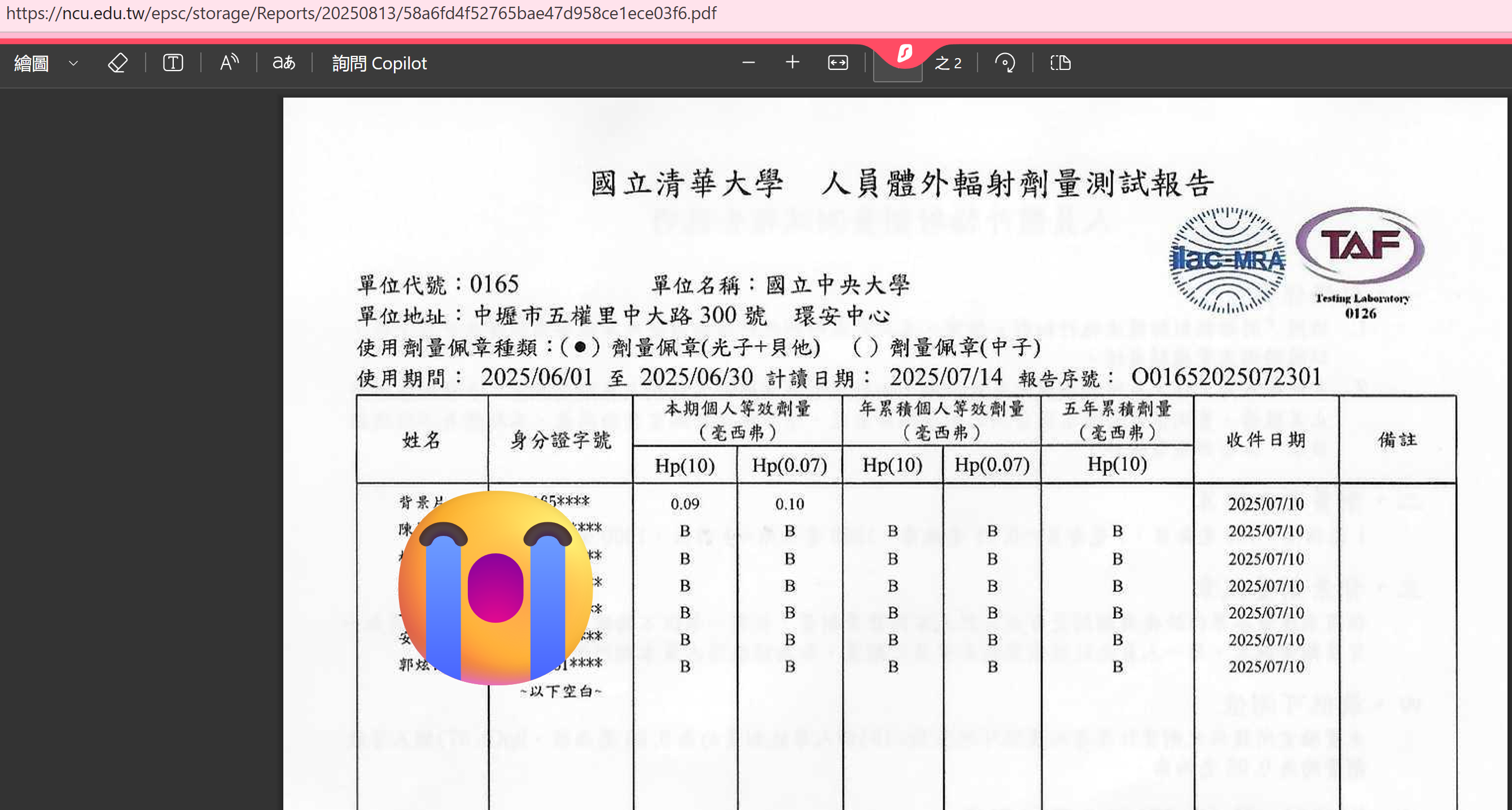Start read aloud from the toolbar
The height and width of the screenshot is (810, 1512).
click(x=229, y=63)
